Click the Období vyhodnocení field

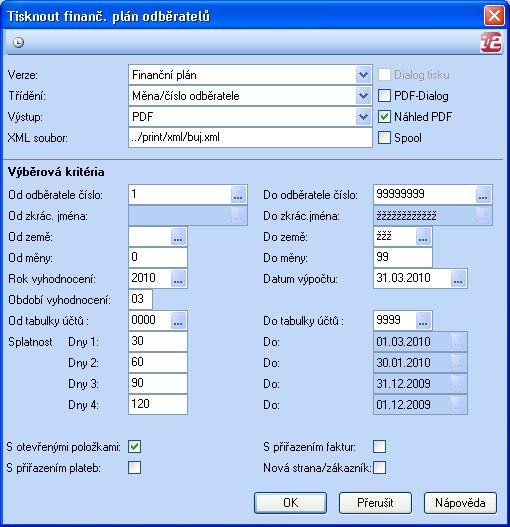(140, 299)
